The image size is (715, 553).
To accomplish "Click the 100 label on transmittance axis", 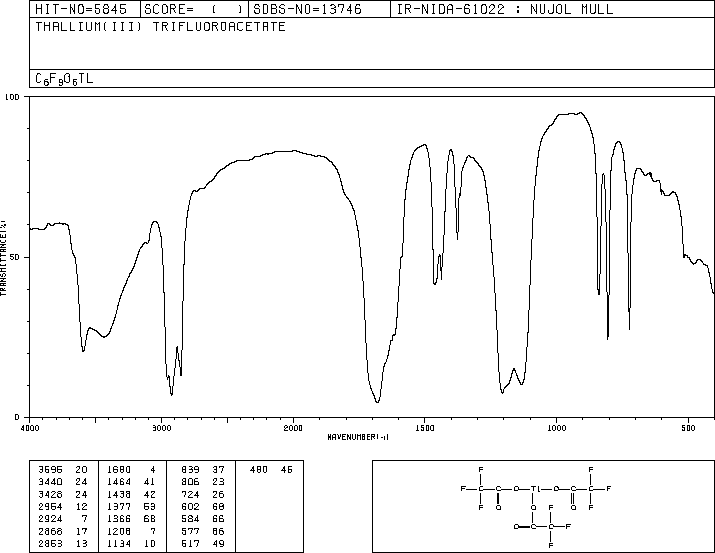I will pos(12,97).
